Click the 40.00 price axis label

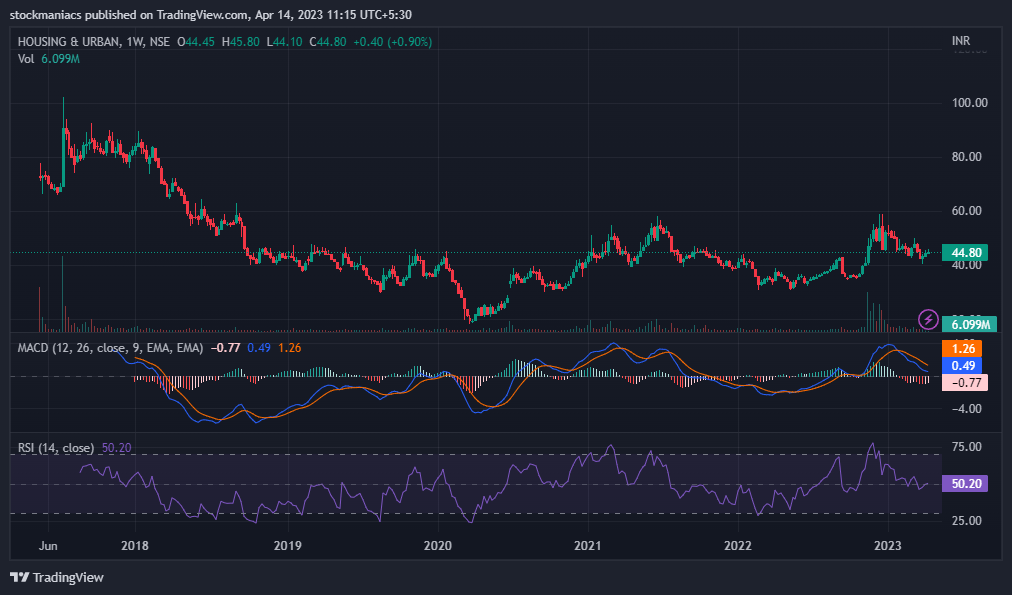point(966,265)
